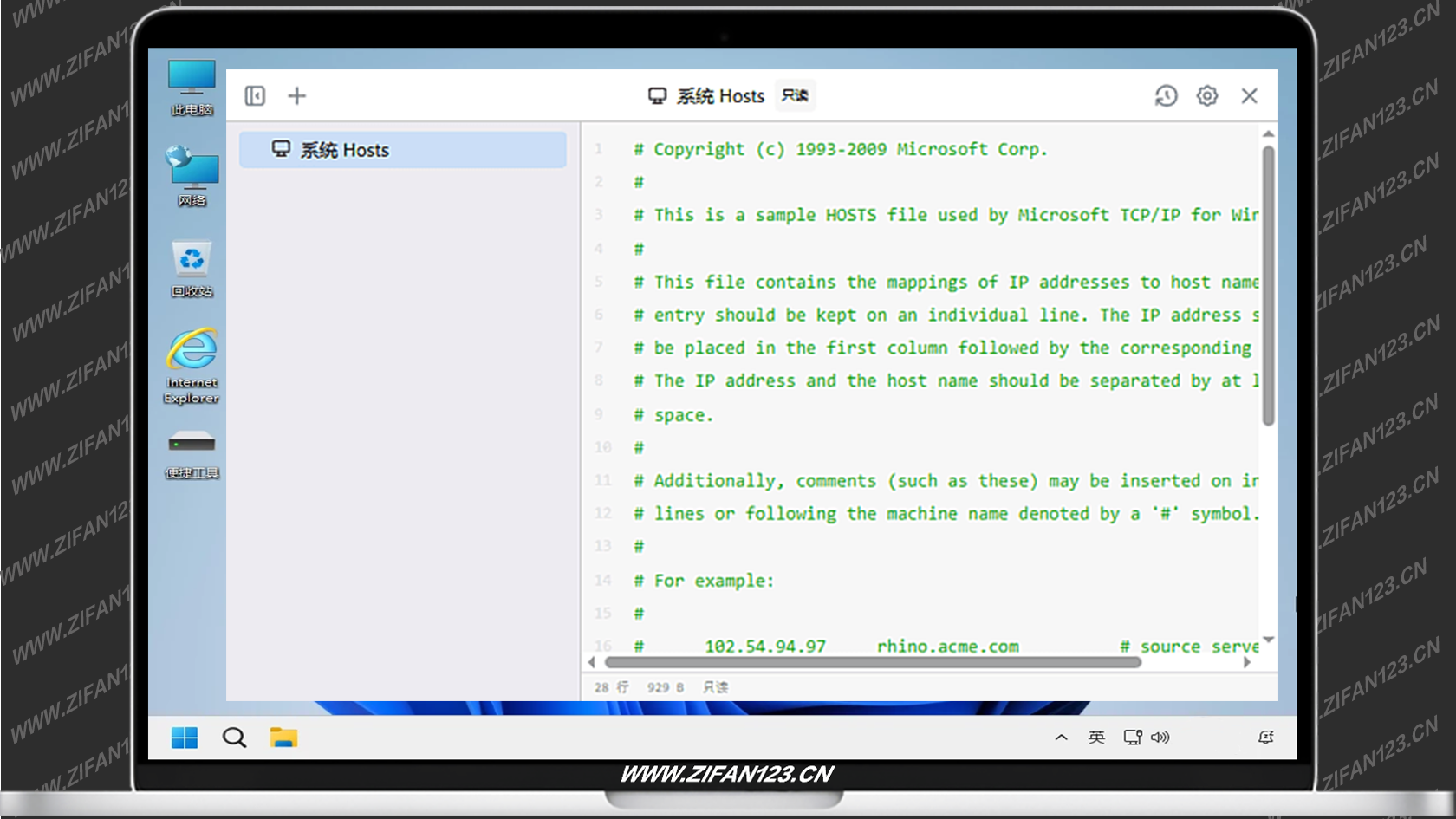Click 'rhino.acme.com' on line 16
Image resolution: width=1456 pixels, height=819 pixels.
(947, 647)
